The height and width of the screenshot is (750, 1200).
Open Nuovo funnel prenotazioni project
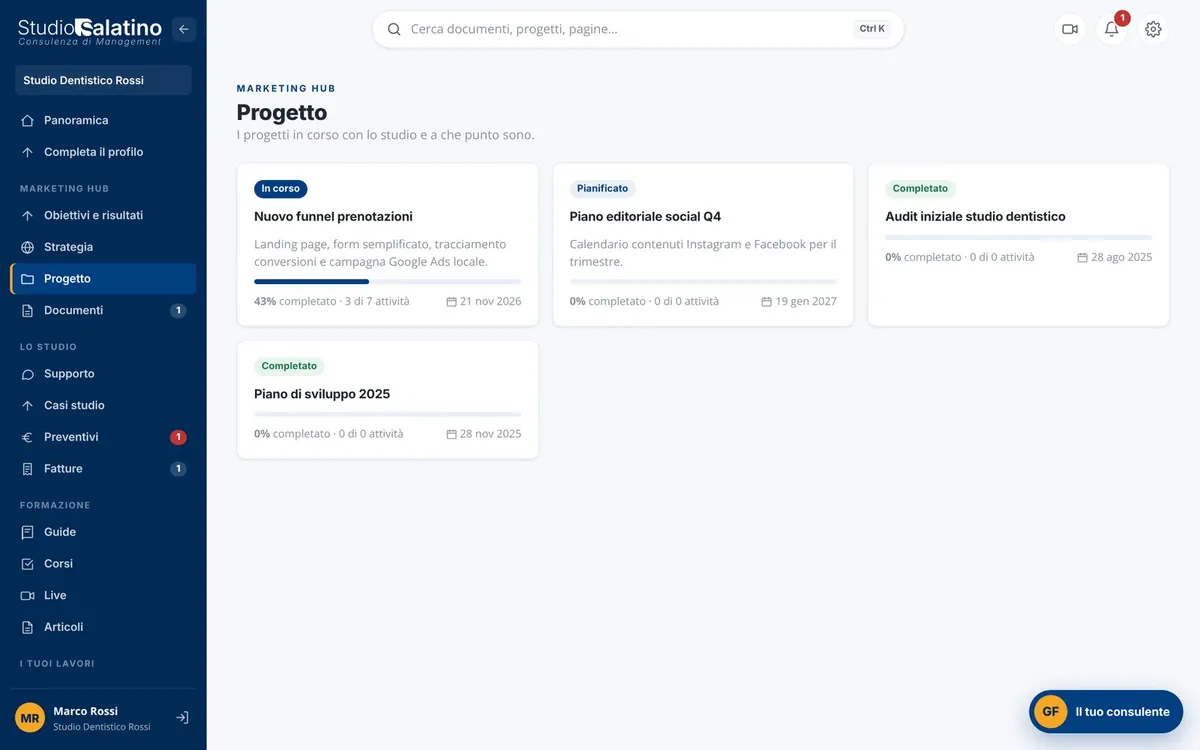388,245
